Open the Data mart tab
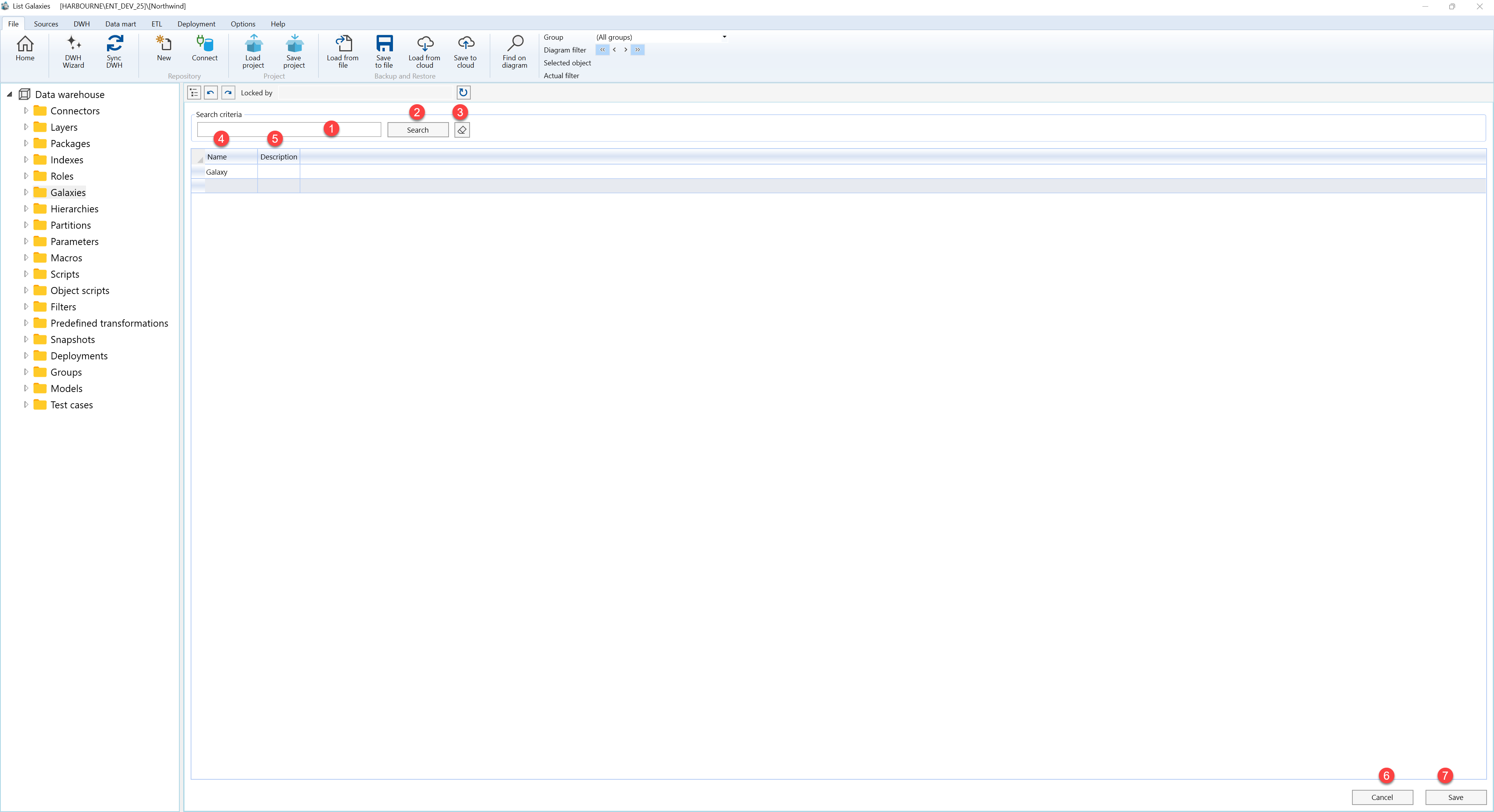Screen dimensions: 1494x812 click(x=121, y=24)
